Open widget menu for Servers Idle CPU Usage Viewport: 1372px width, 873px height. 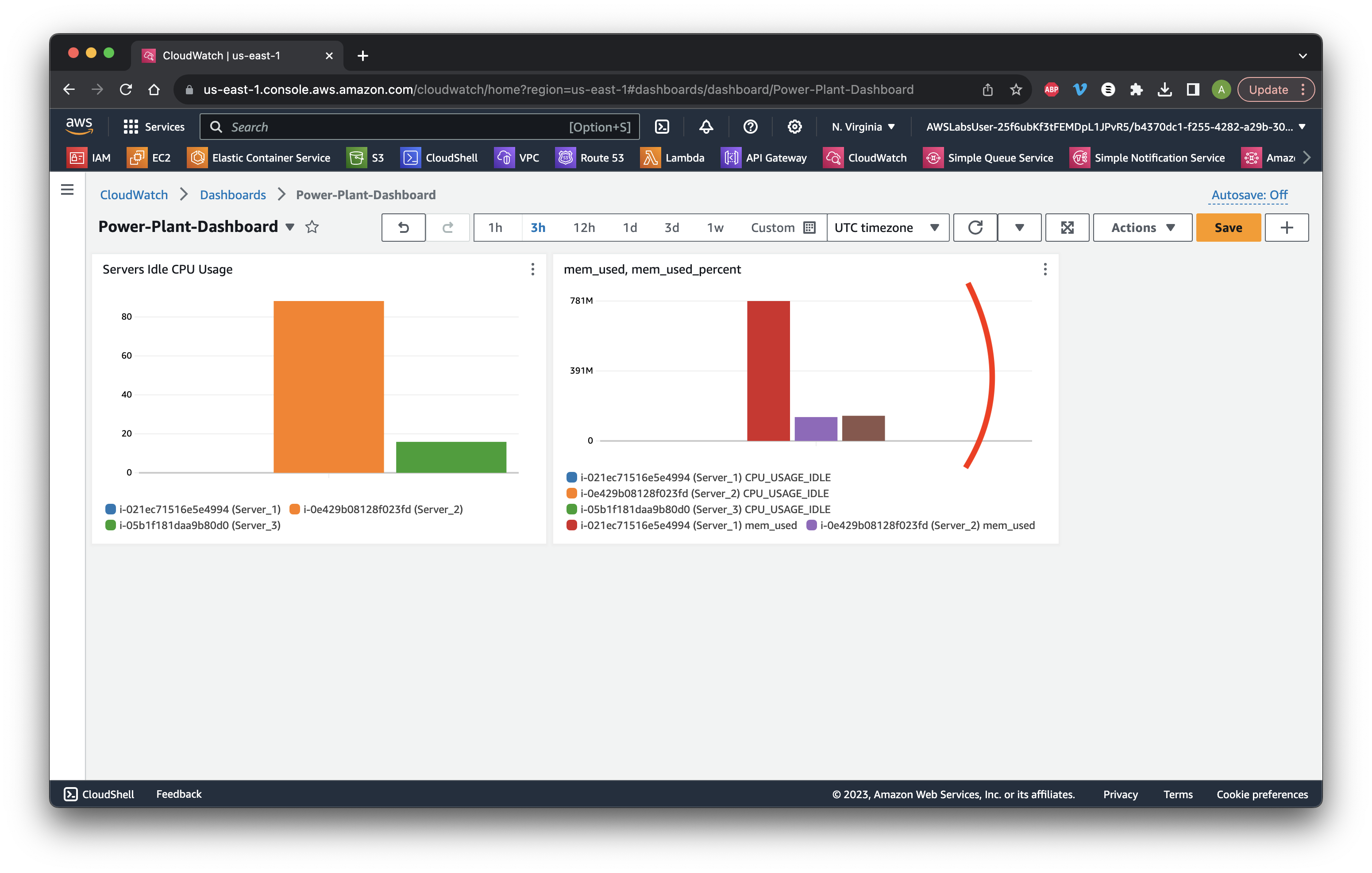coord(533,269)
